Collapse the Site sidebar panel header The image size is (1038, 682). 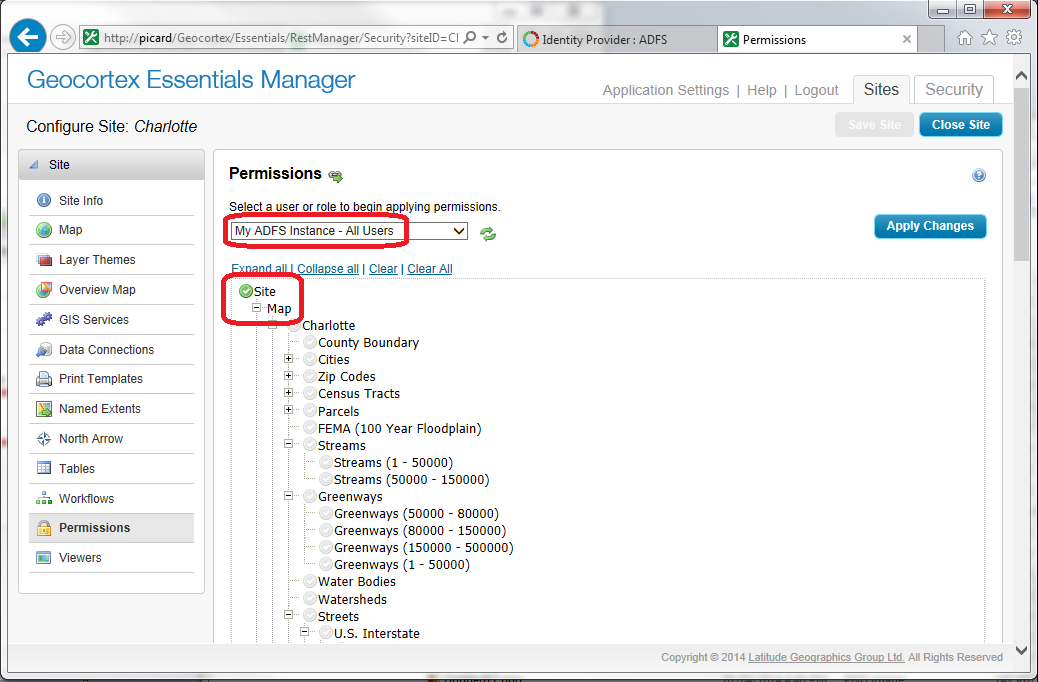click(x=111, y=164)
